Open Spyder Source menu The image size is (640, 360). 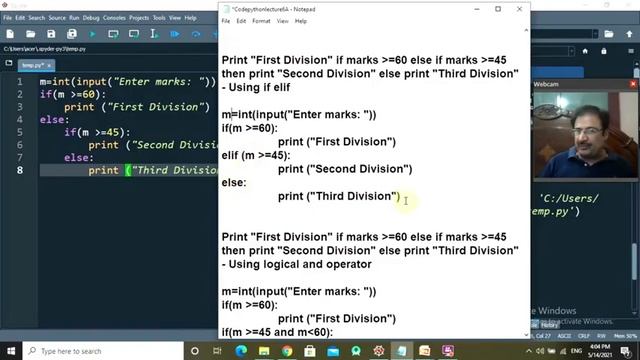(x=57, y=18)
